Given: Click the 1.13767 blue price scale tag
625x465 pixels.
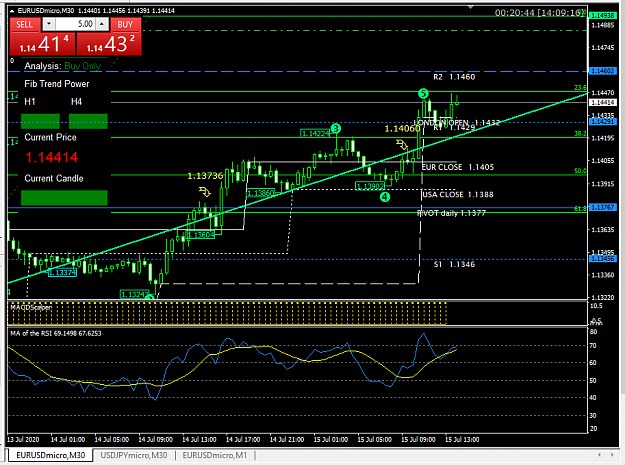Looking at the screenshot, I should point(602,207).
